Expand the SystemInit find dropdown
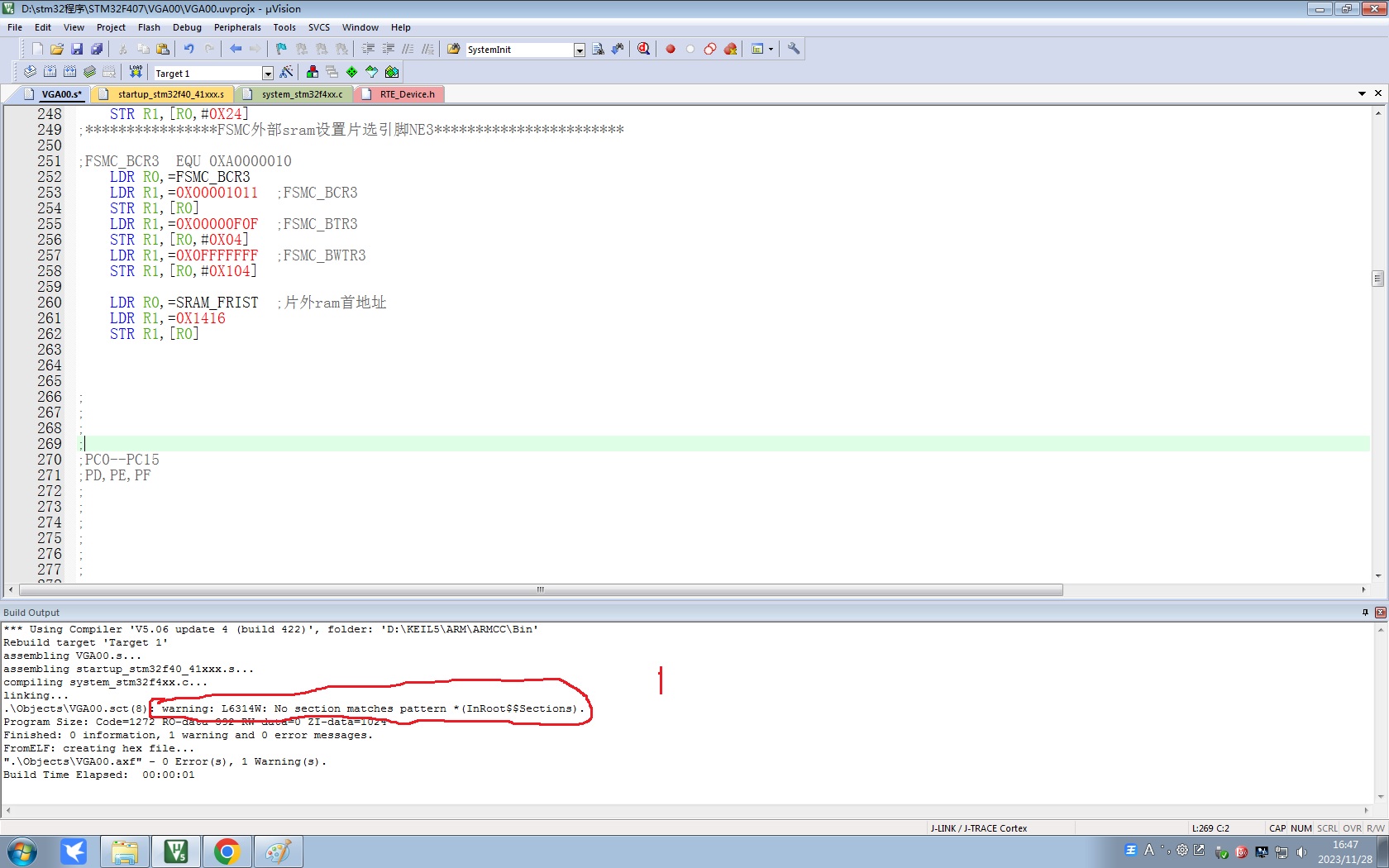The width and height of the screenshot is (1389, 868). [x=580, y=50]
